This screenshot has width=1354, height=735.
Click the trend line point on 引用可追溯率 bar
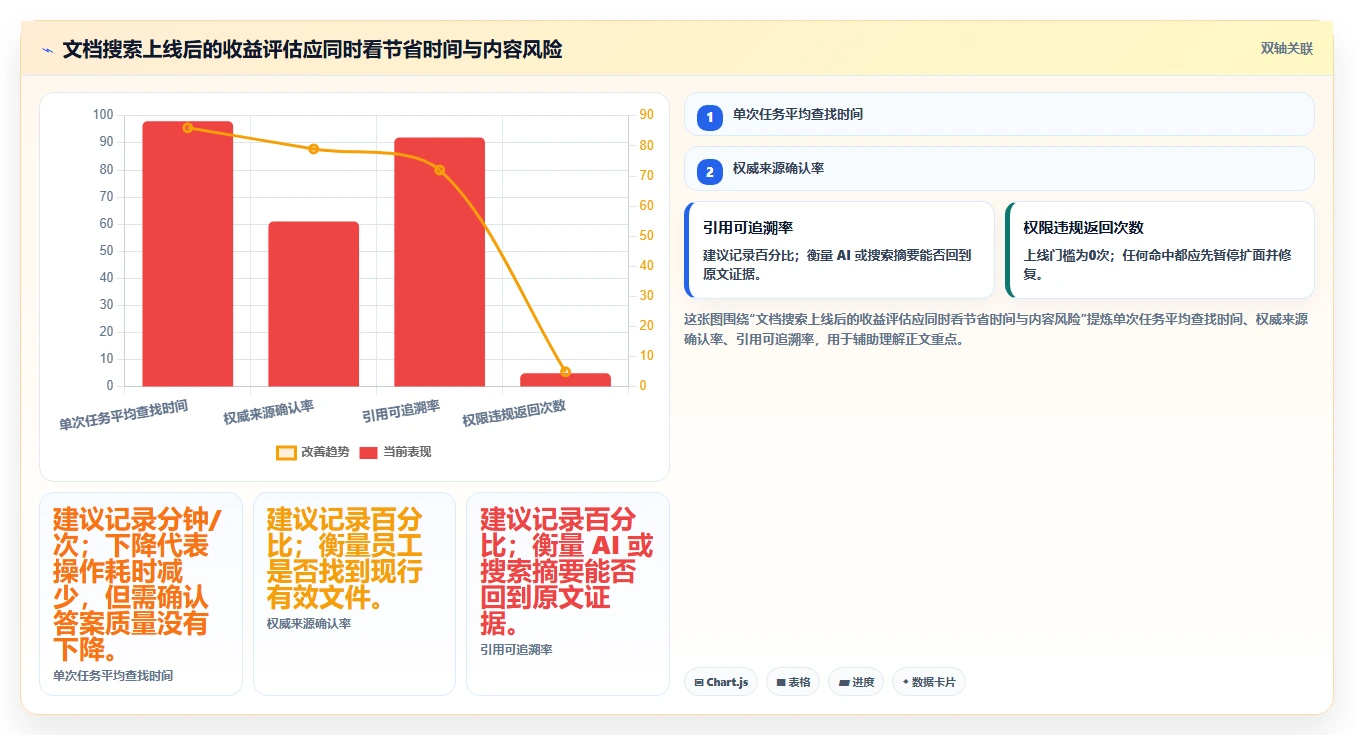pos(439,170)
